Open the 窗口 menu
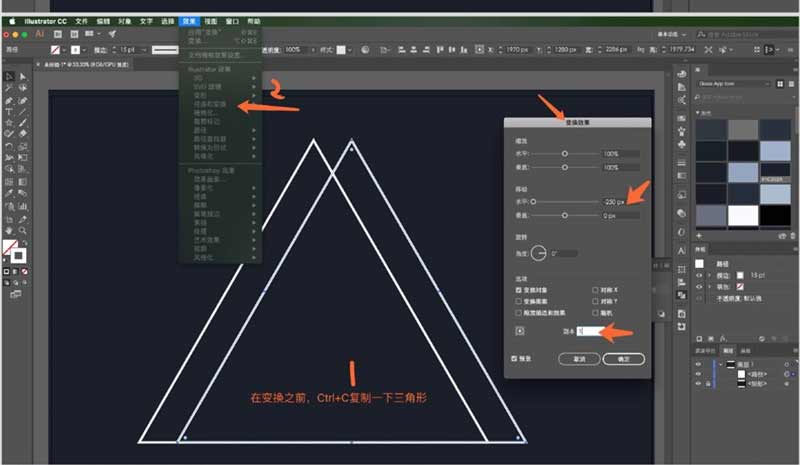This screenshot has height=465, width=800. 232,21
